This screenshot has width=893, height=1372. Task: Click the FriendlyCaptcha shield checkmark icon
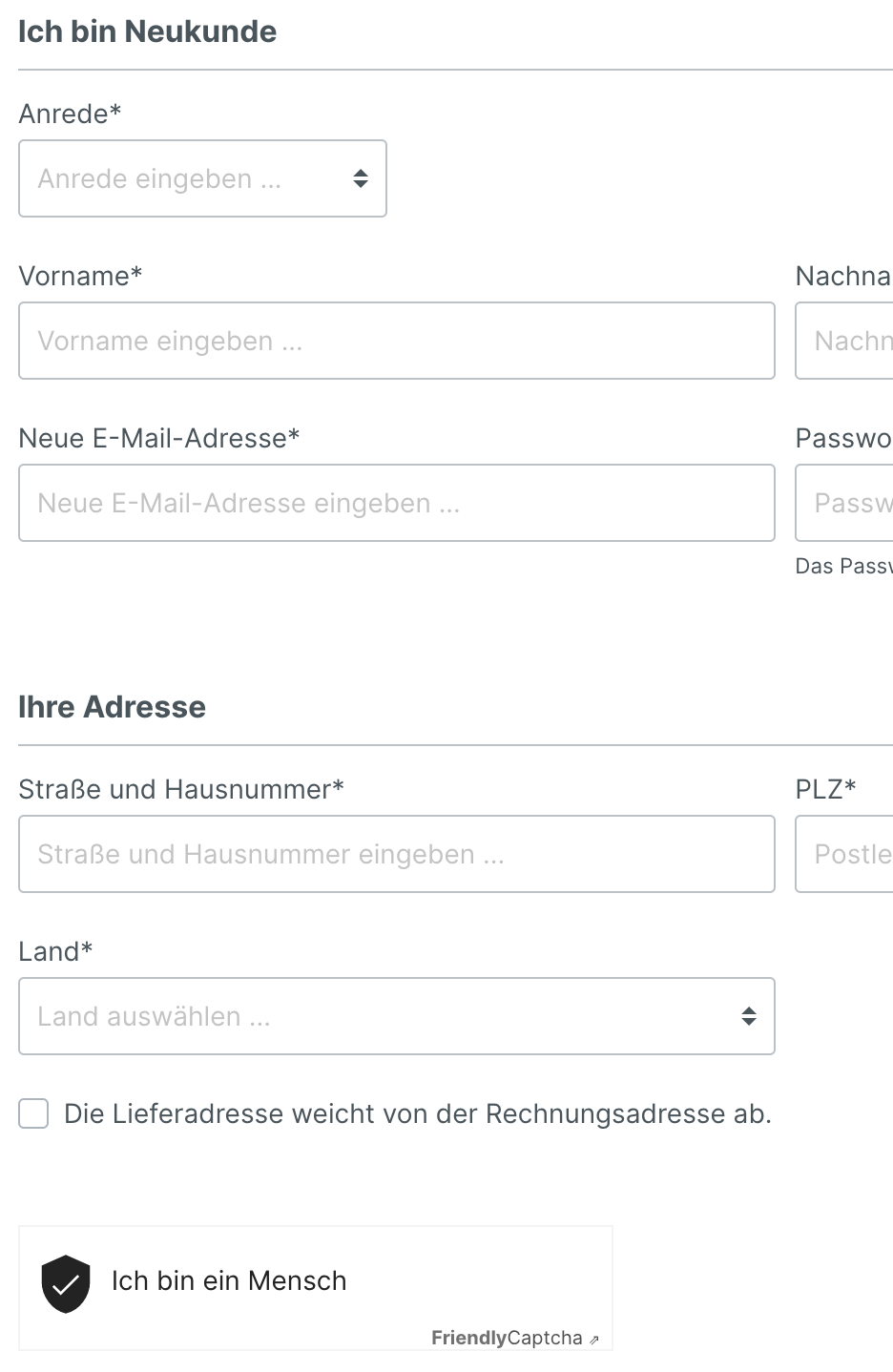(x=65, y=1285)
